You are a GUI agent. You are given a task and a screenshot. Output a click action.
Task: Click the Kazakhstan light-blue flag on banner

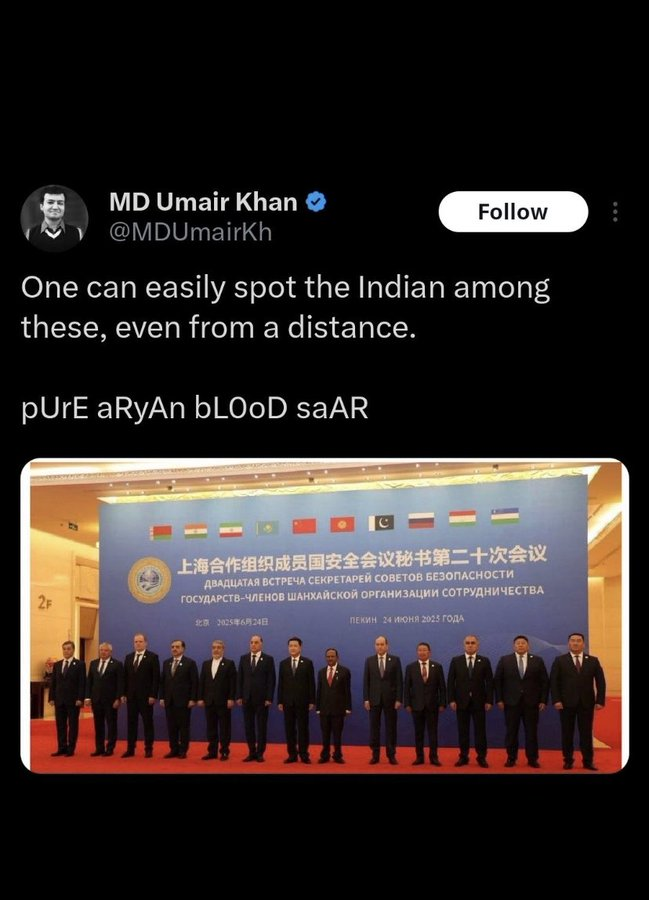point(267,527)
